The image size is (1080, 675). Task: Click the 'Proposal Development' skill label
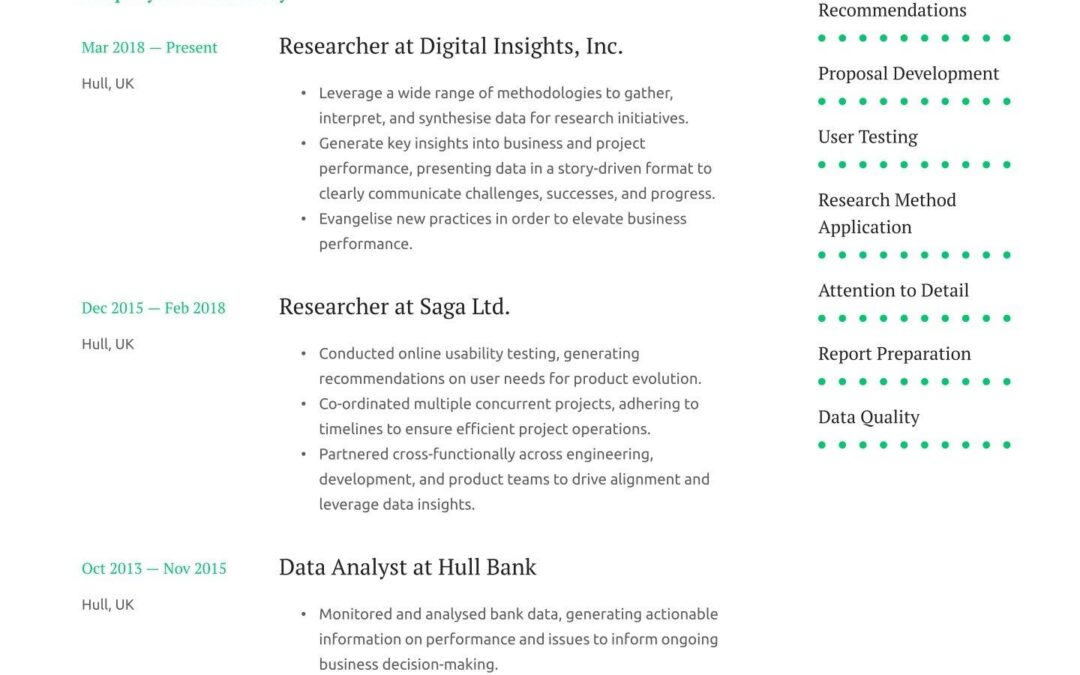tap(908, 73)
